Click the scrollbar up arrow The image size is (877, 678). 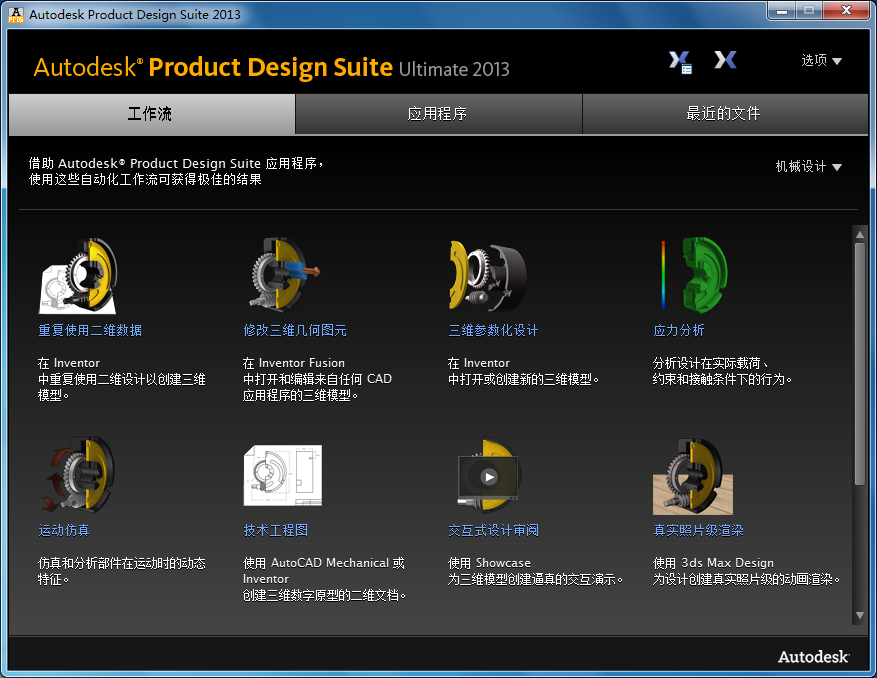pyautogui.click(x=860, y=234)
